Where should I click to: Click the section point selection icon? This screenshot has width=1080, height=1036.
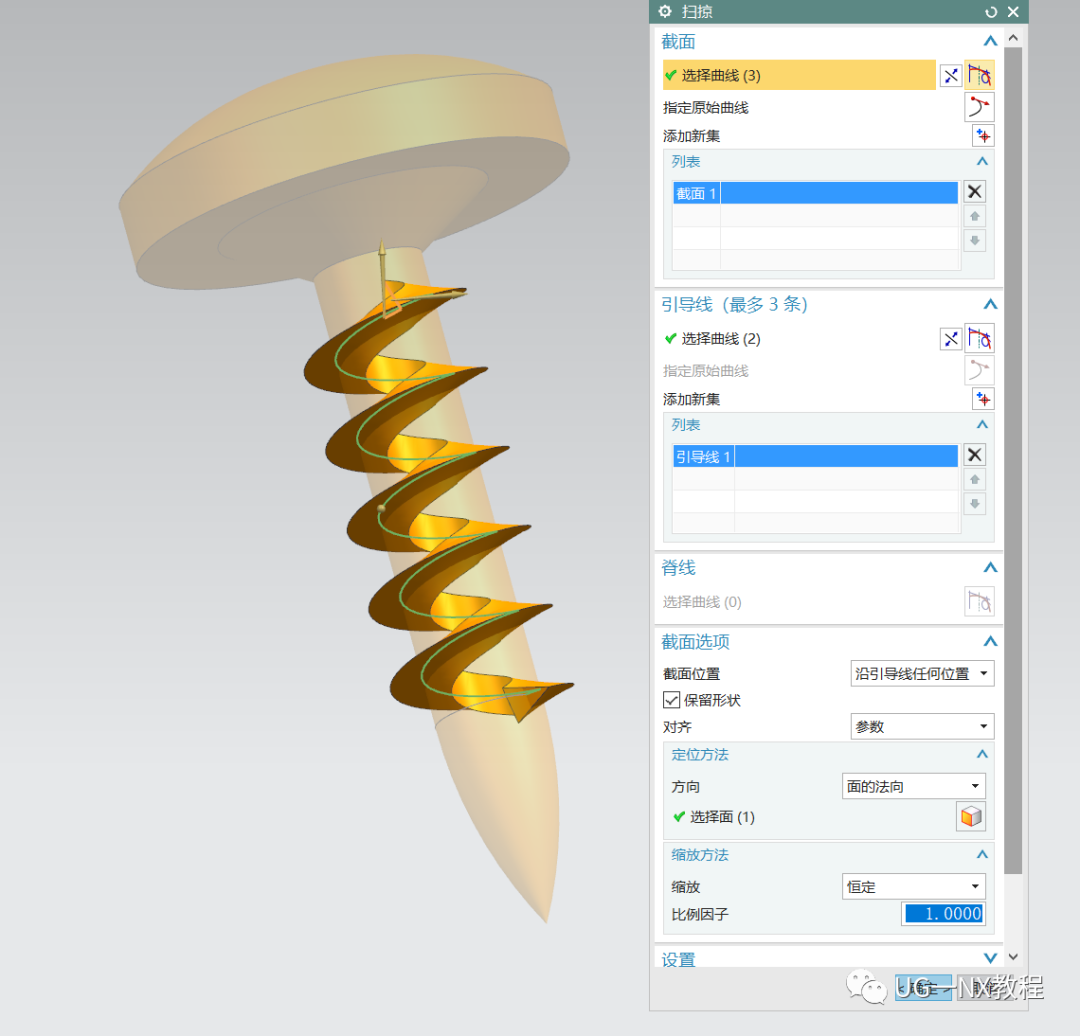[951, 76]
